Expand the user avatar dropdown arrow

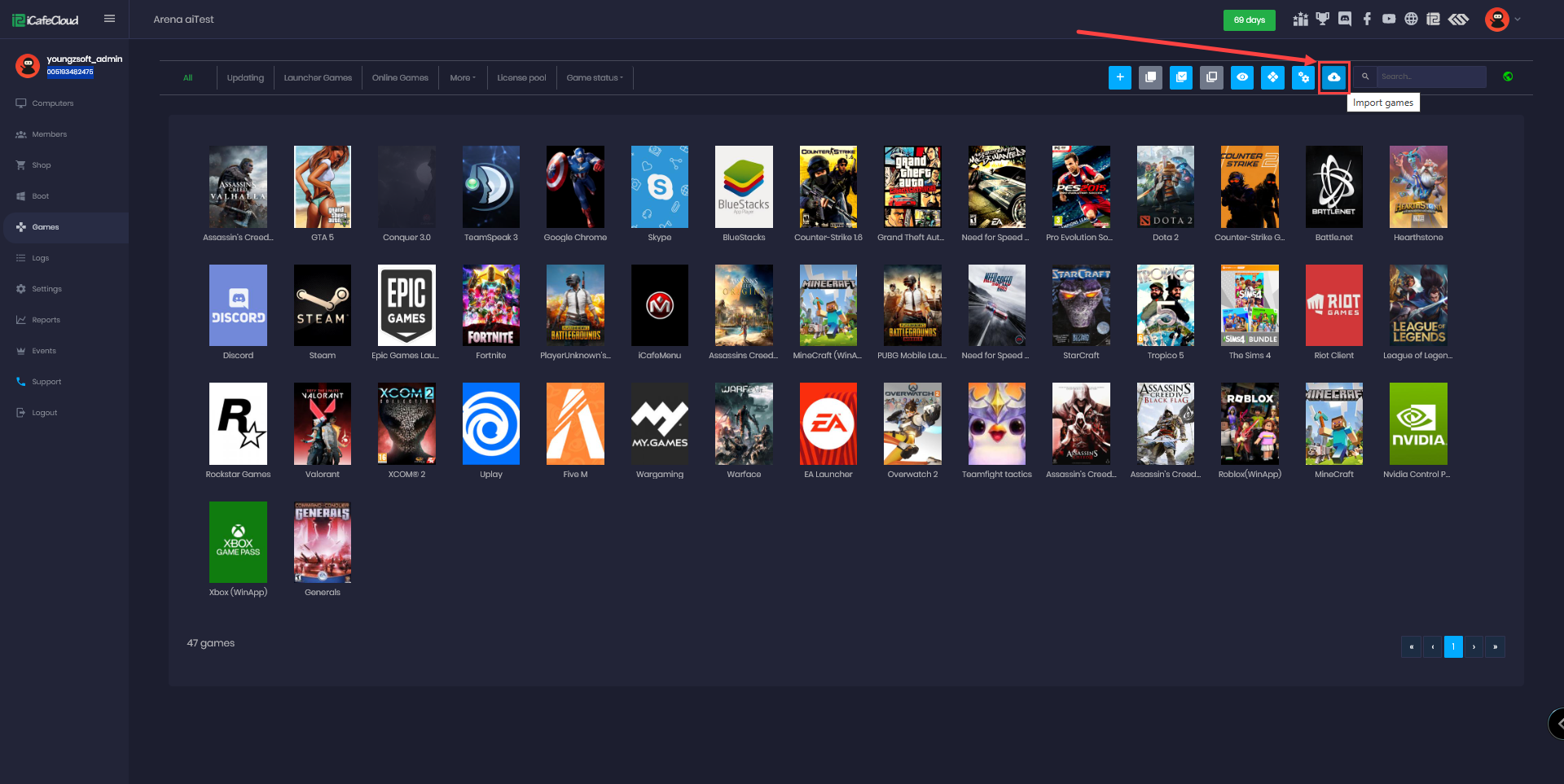[1518, 20]
